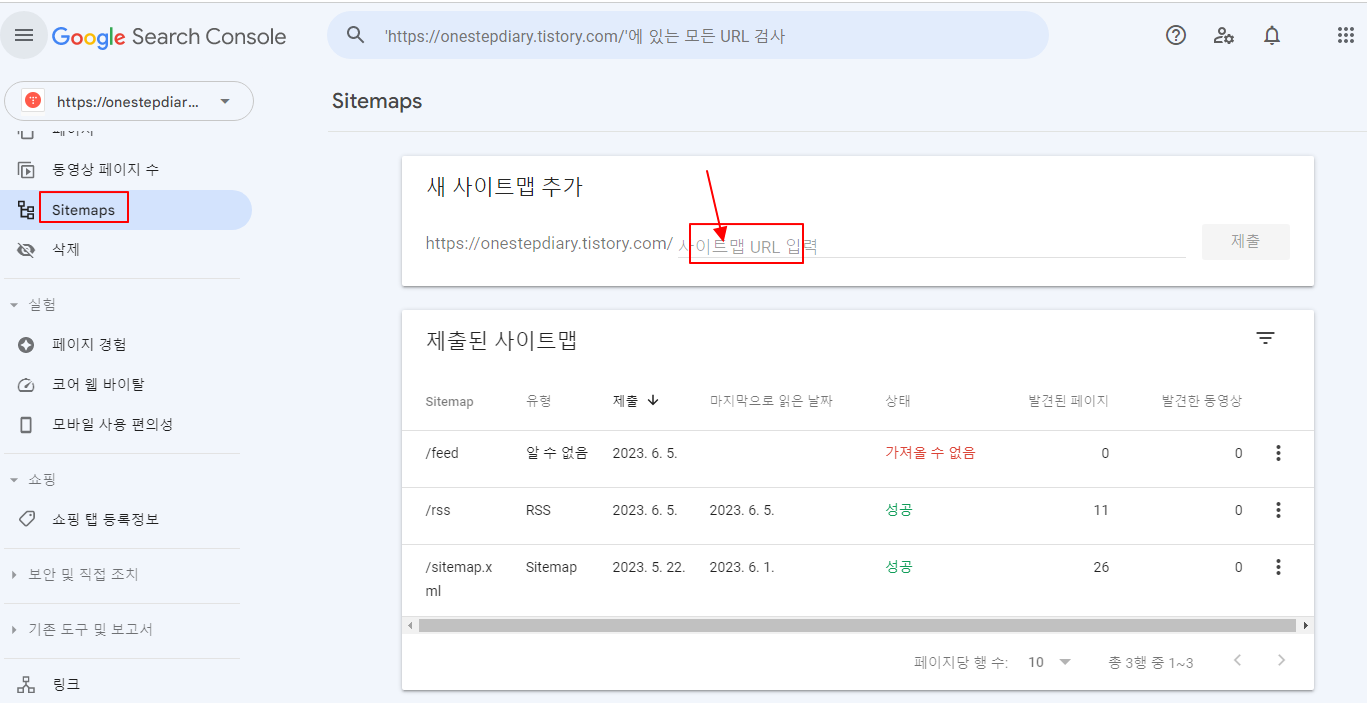Click the 2023. 5. 22. submitted date
The width and height of the screenshot is (1367, 703).
coord(649,567)
